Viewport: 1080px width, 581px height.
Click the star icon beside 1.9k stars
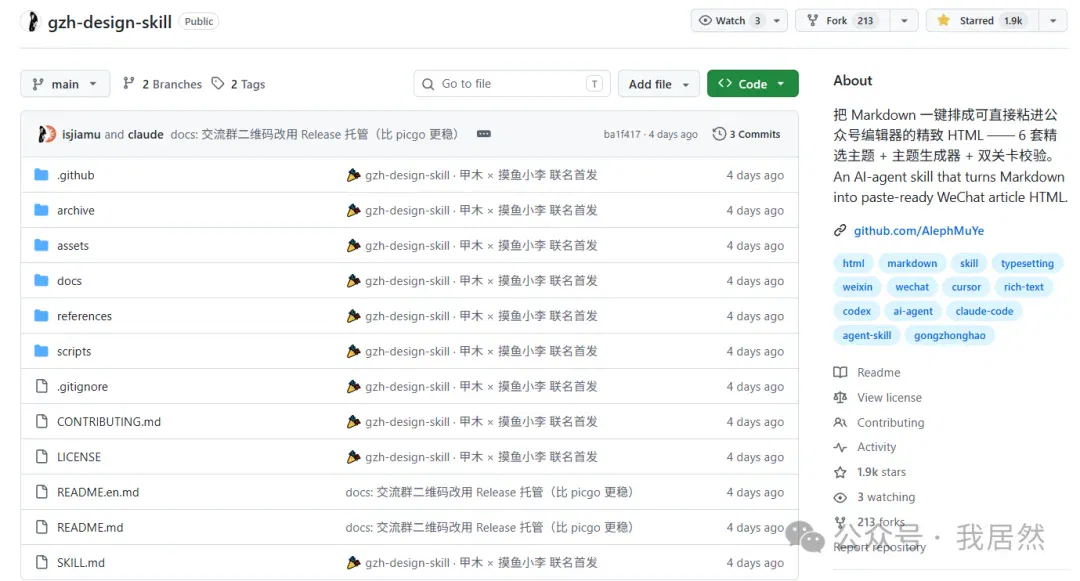coord(840,472)
